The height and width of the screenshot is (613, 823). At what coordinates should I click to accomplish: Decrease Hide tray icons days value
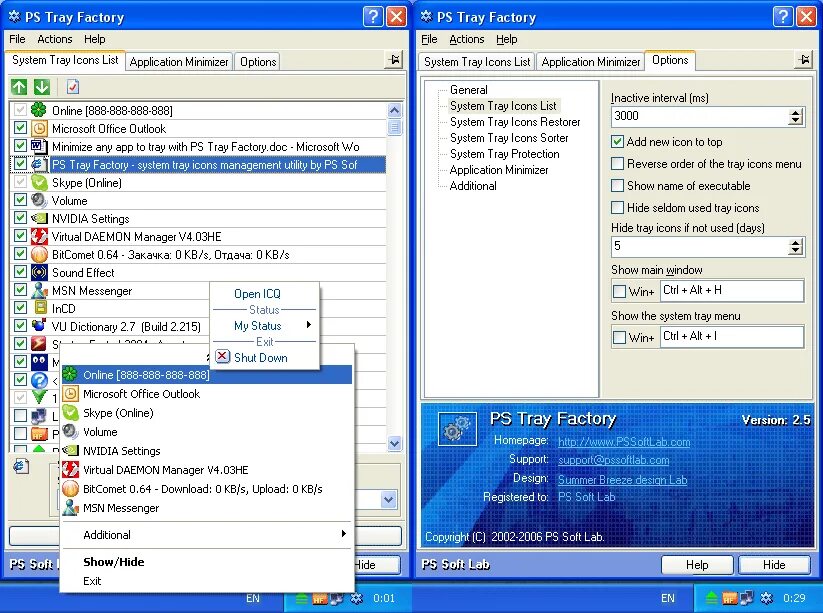tap(795, 250)
